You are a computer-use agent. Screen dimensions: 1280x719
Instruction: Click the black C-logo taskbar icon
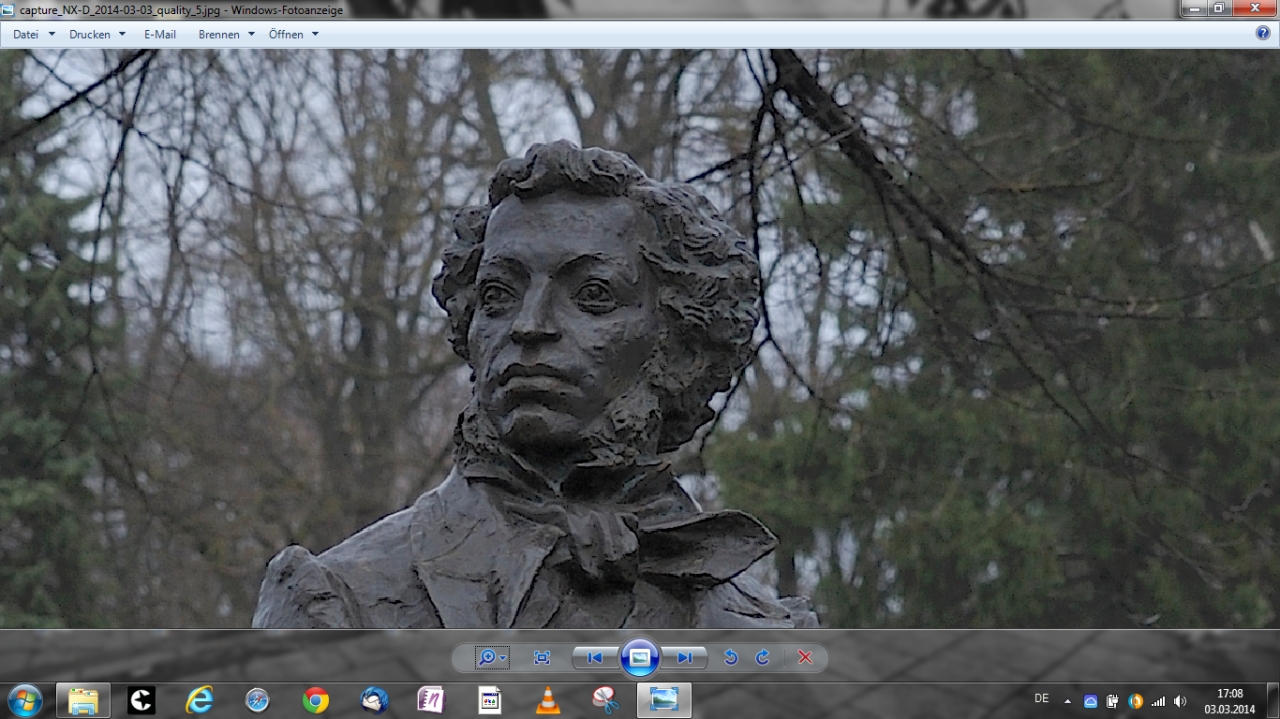[142, 700]
